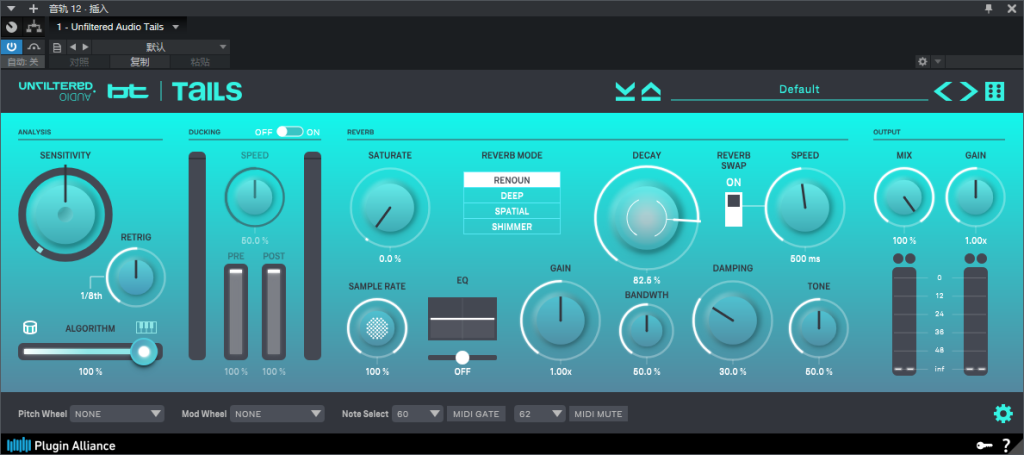Expand the Unfiltered Audio Tails plugin dropdown
Viewport: 1024px width, 455px height.
176,27
